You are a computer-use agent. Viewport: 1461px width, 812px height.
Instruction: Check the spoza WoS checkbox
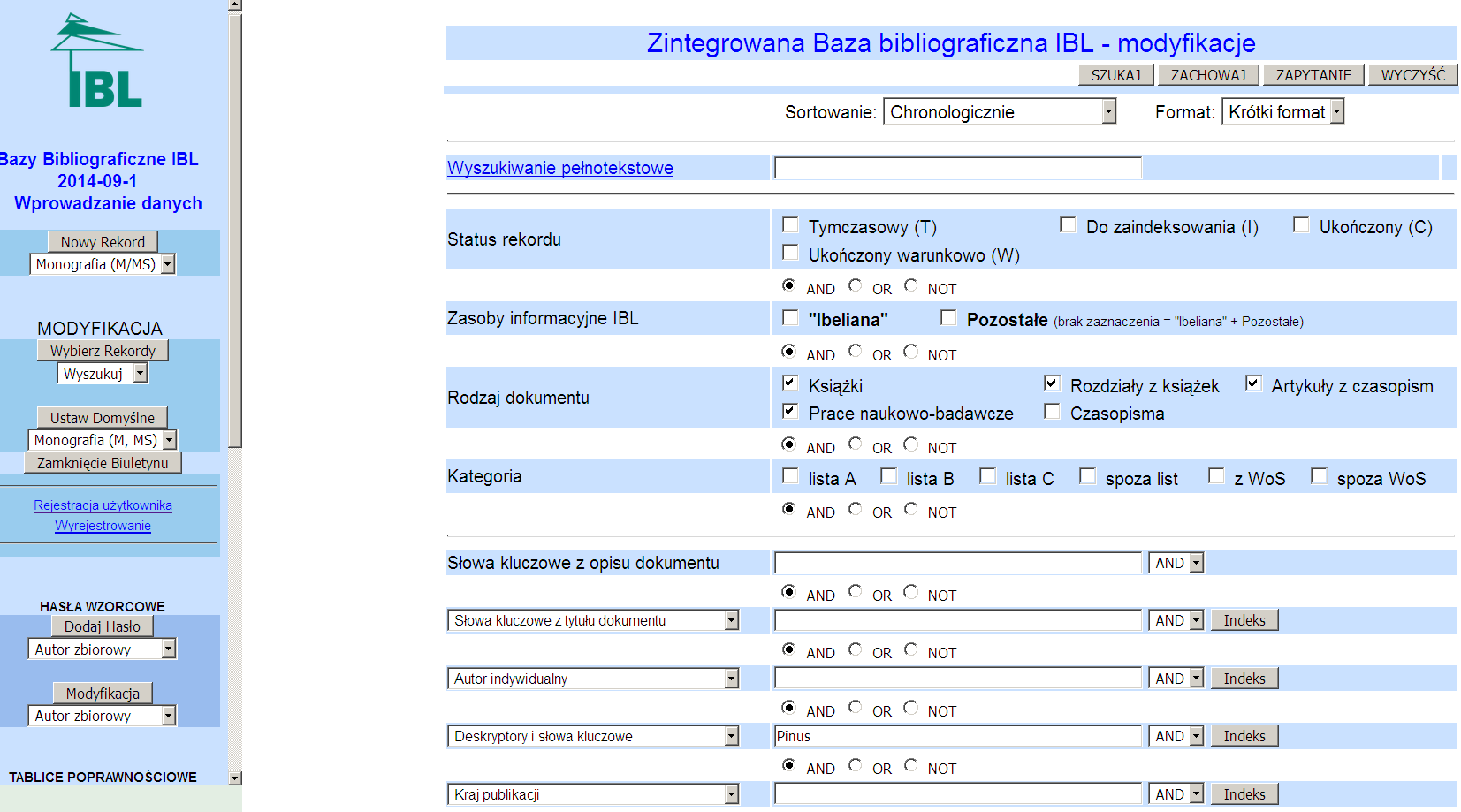[1319, 476]
